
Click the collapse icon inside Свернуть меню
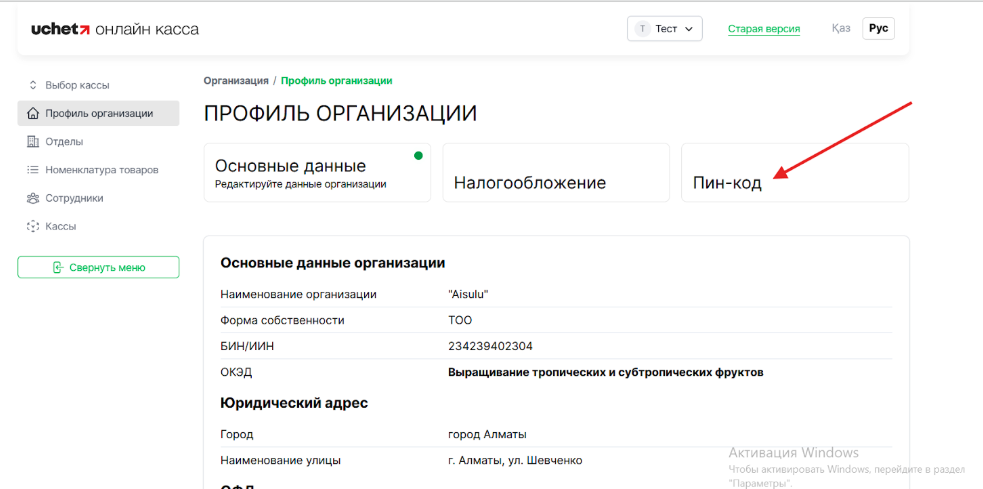click(x=58, y=268)
